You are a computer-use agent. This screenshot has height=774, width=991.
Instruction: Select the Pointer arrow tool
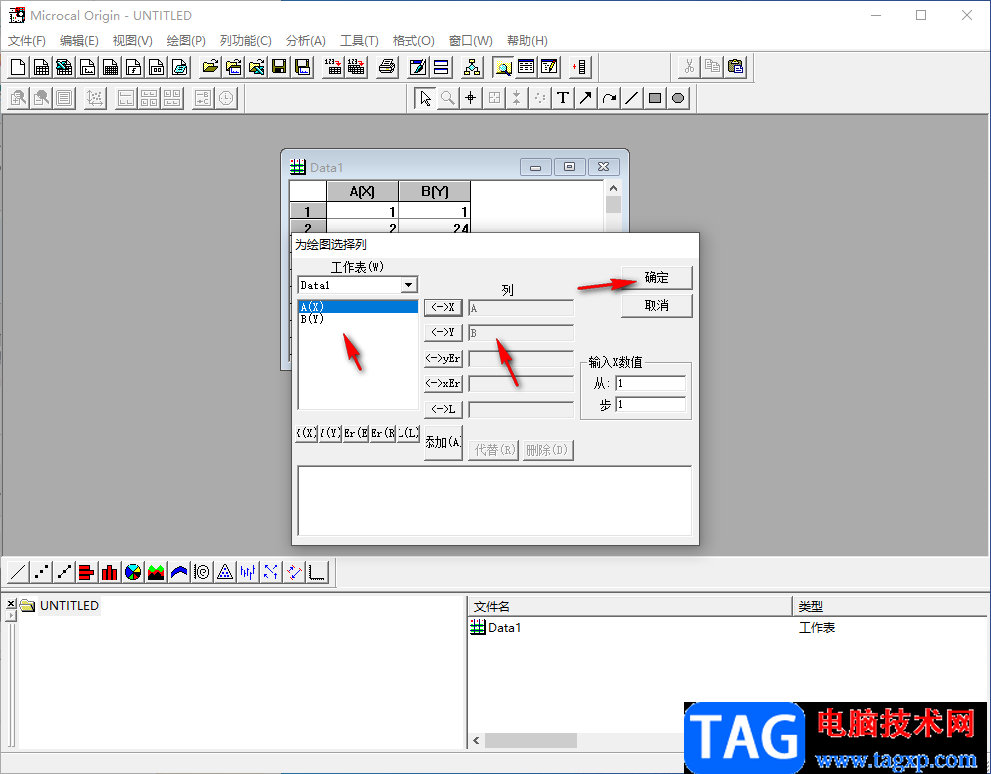click(425, 98)
